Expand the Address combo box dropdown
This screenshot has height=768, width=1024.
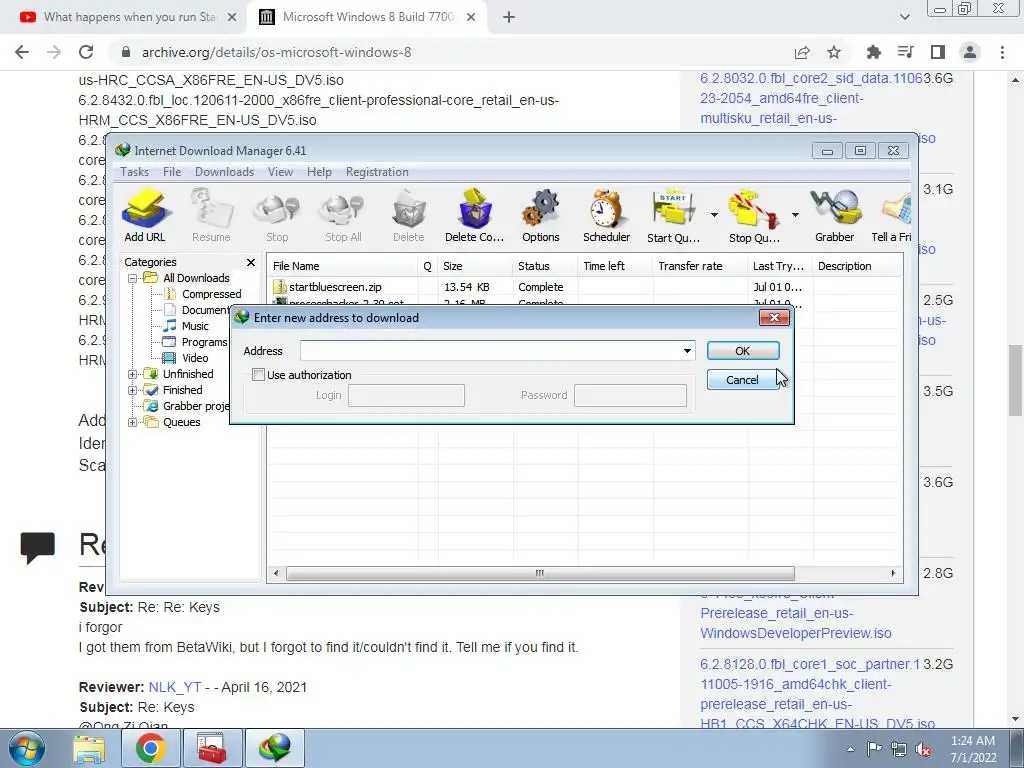[687, 351]
